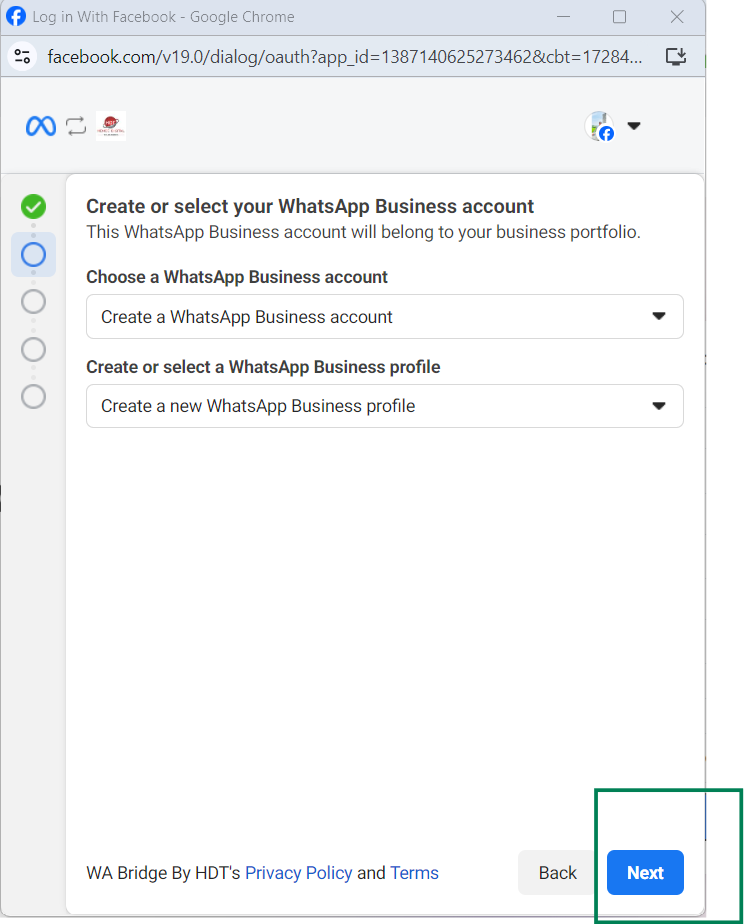This screenshot has height=924, width=744.
Task: Click the site info icon in address bar
Action: 22,57
